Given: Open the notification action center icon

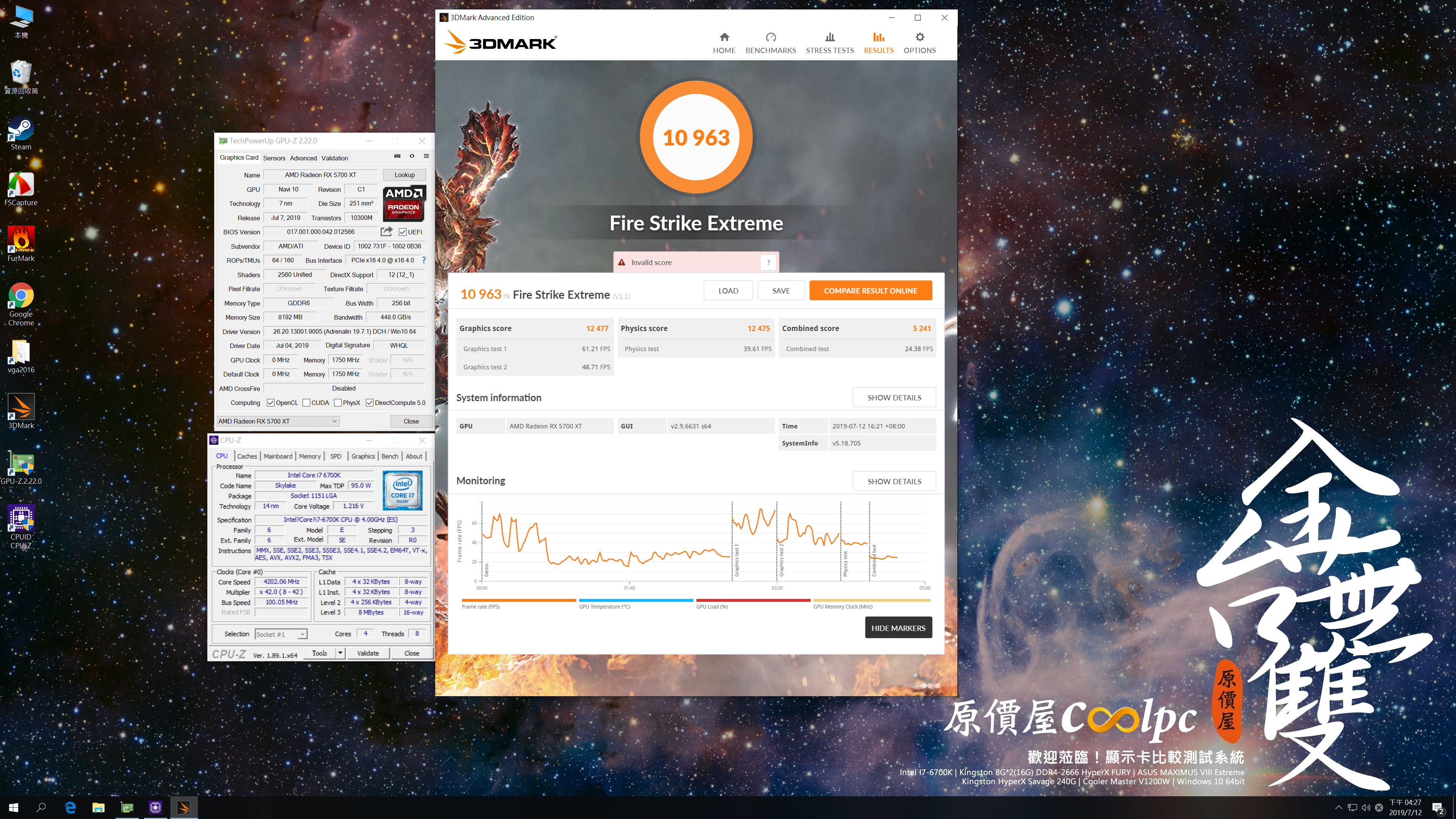Looking at the screenshot, I should [1437, 808].
